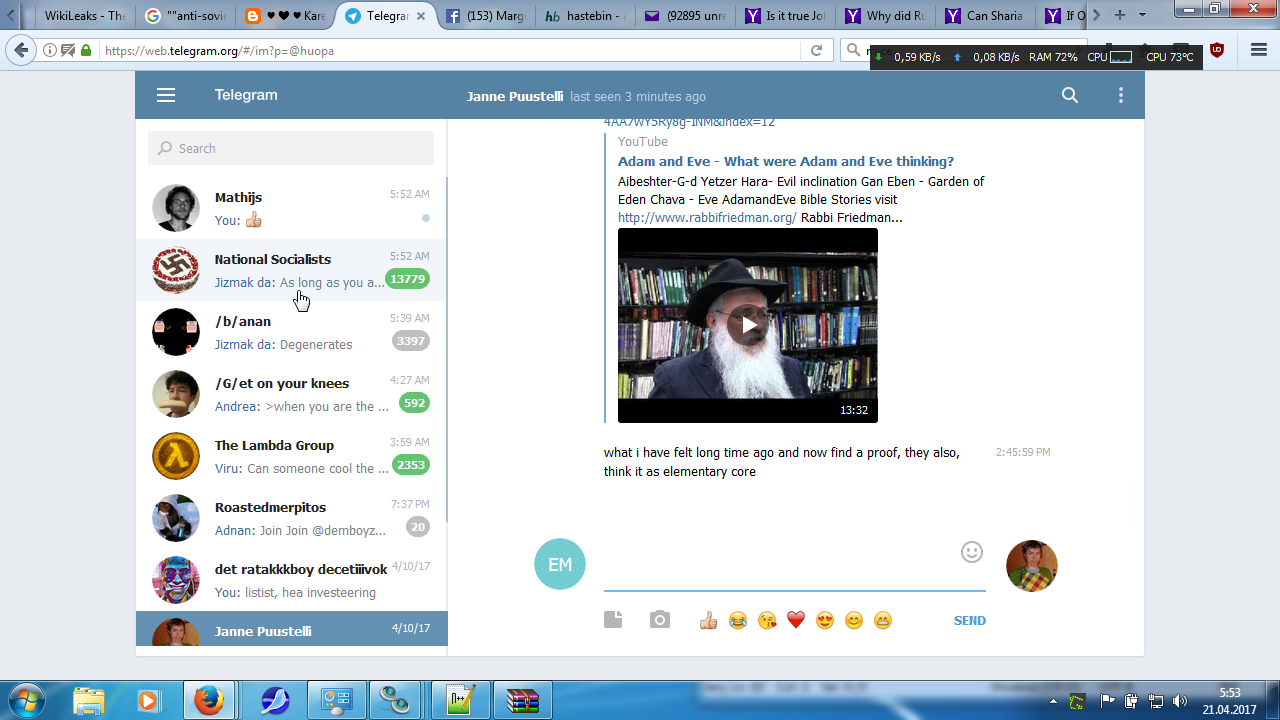Insert the heart eyes emoji
Viewport: 1280px width, 720px height.
[x=825, y=621]
